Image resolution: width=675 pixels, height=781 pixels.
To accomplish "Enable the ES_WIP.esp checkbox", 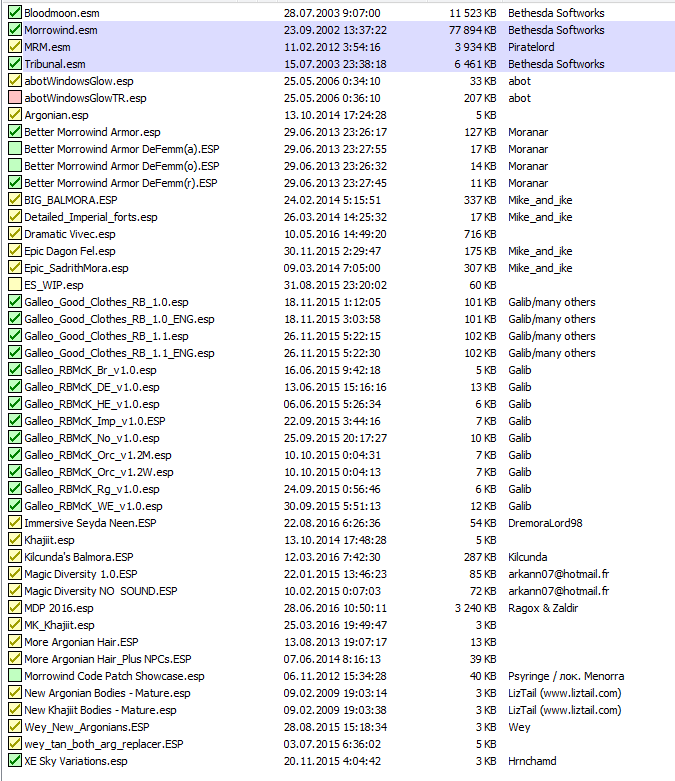I will click(15, 285).
